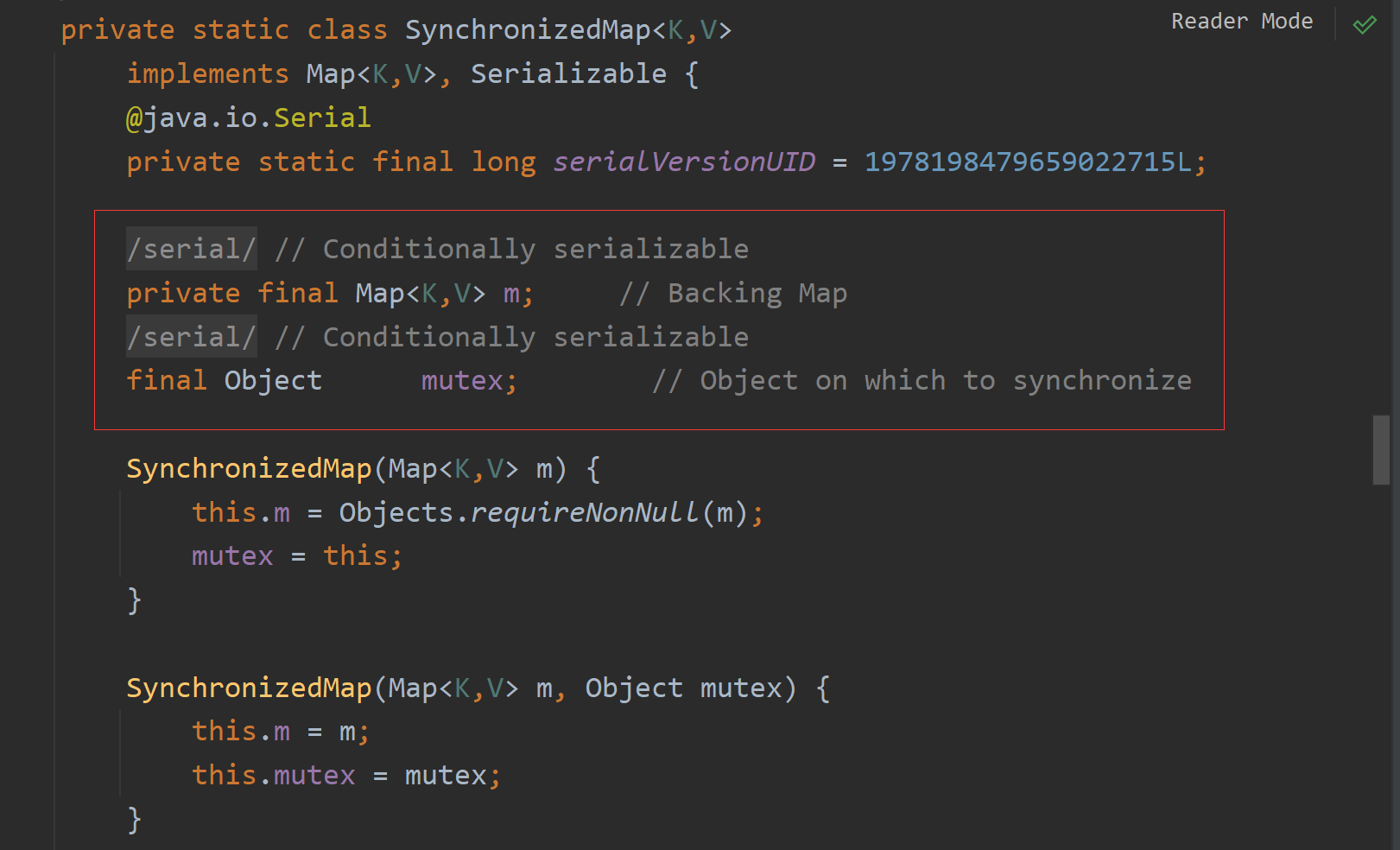Click 'private final Map<K,V> m;' declaration

[330, 294]
